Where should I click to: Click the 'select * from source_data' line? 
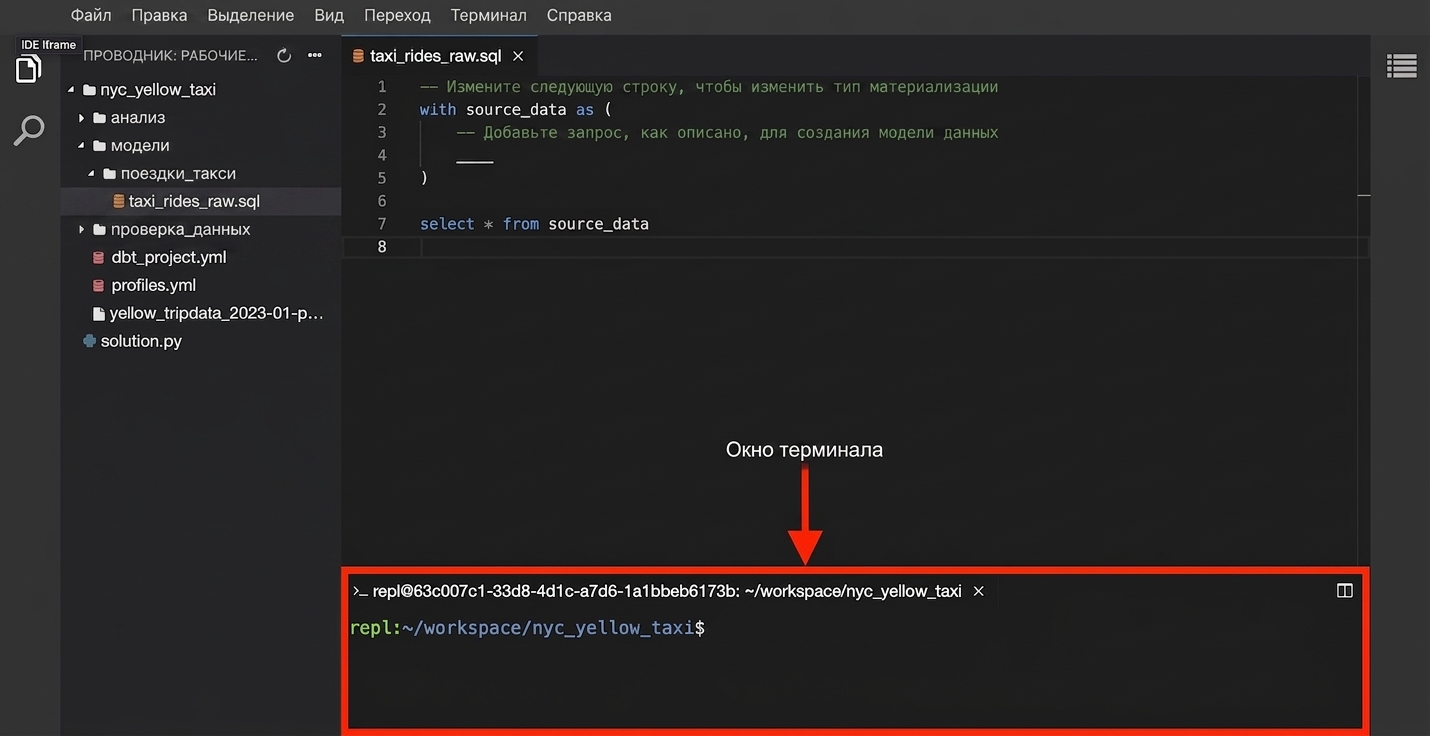tap(534, 224)
